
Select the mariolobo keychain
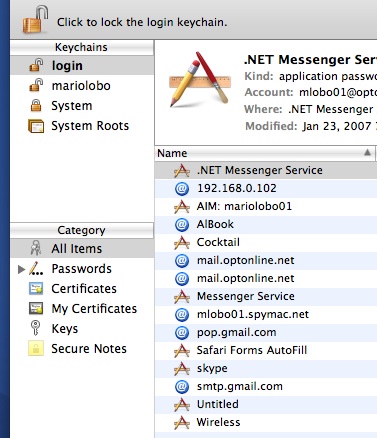(82, 86)
